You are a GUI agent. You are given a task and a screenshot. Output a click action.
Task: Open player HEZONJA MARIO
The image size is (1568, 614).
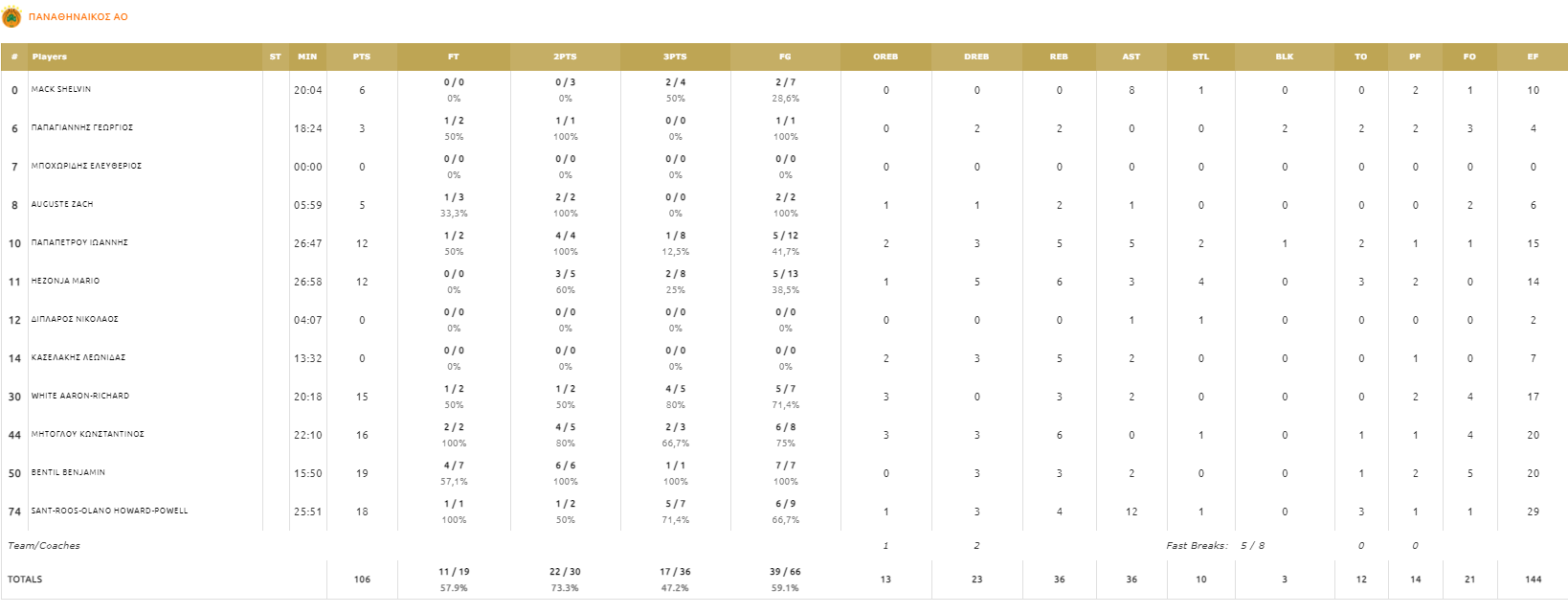coord(65,281)
